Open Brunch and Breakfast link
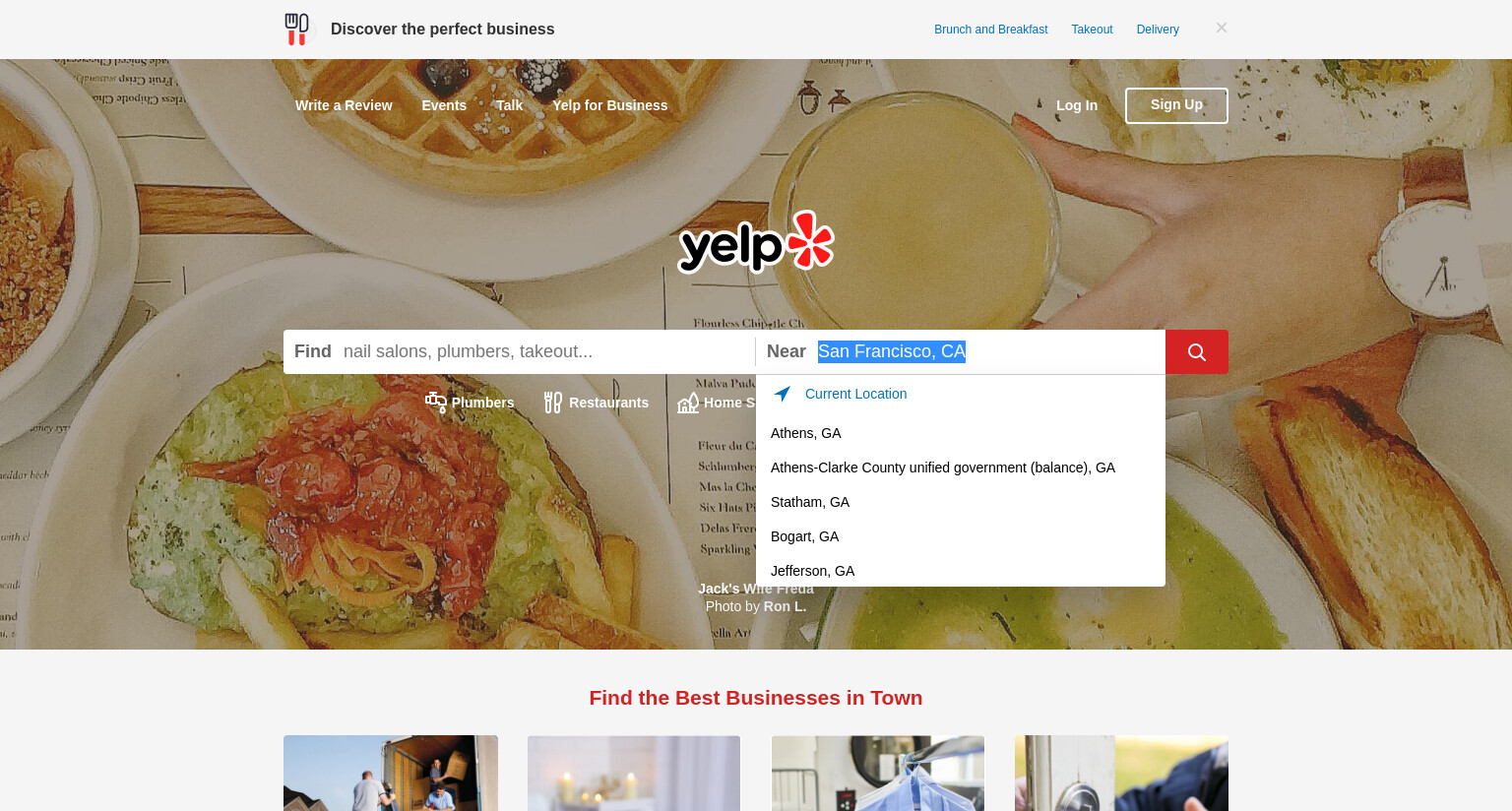This screenshot has width=1512, height=811. [x=991, y=30]
